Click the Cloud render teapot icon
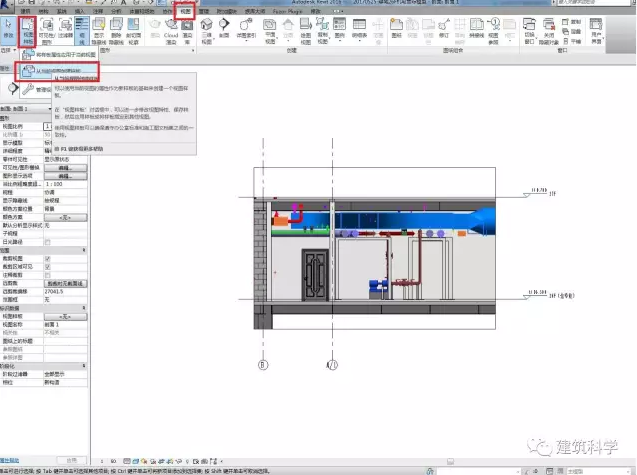Viewport: 637px width, 475px height. coord(171,31)
